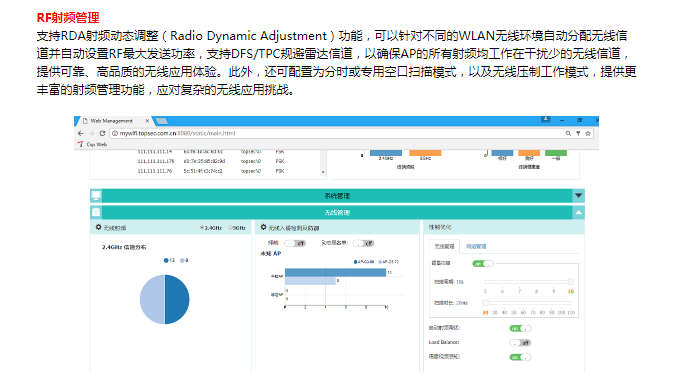Click the browser forward arrow
Viewport: 691px width, 392px height.
(x=91, y=133)
